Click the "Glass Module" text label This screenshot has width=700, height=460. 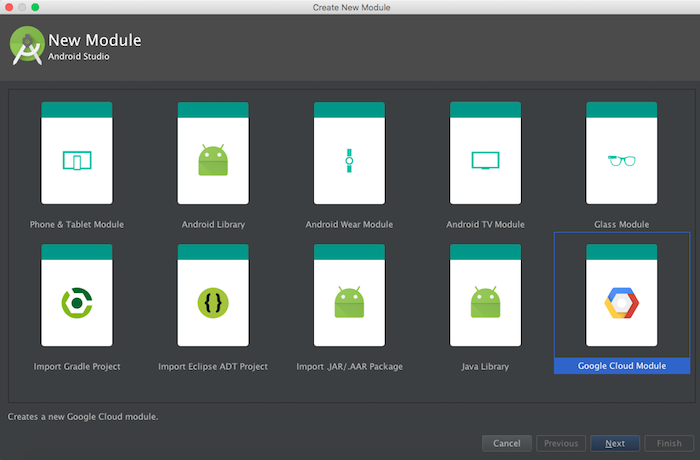click(x=621, y=224)
